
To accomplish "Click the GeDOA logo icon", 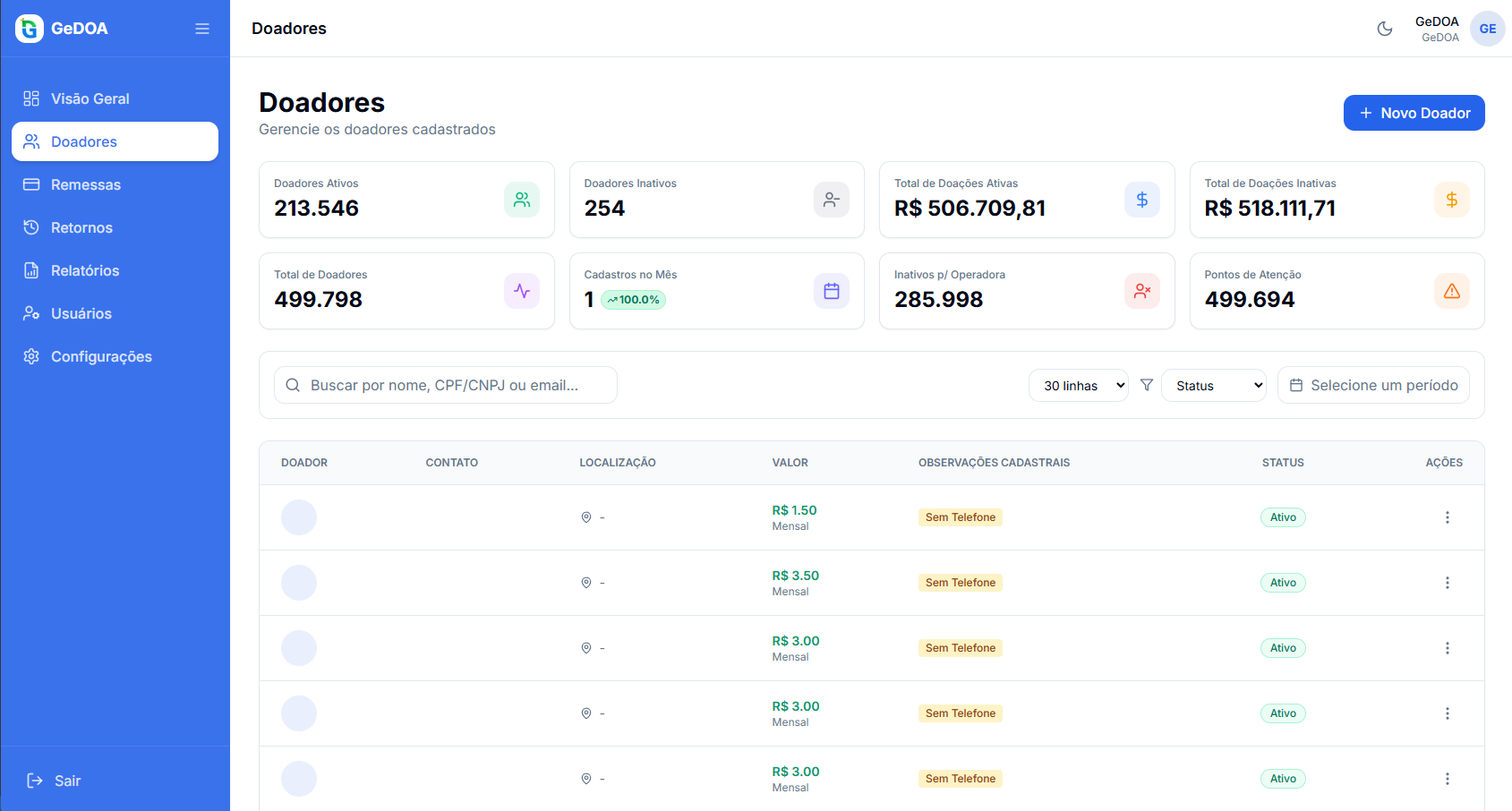I will (30, 29).
